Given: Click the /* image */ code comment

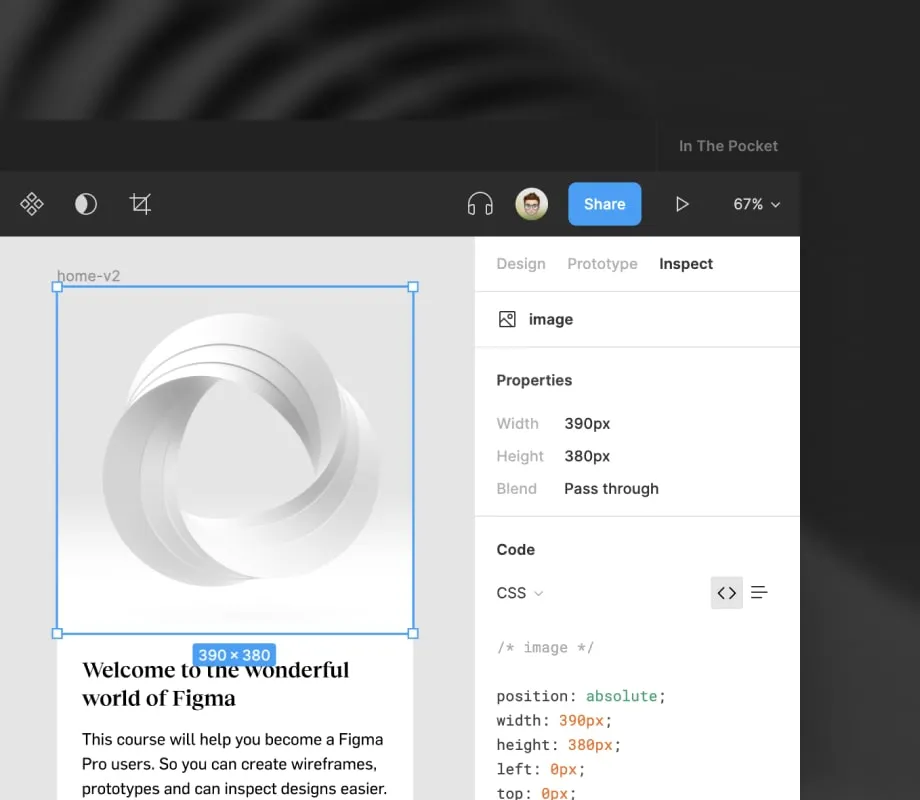Looking at the screenshot, I should click(545, 647).
